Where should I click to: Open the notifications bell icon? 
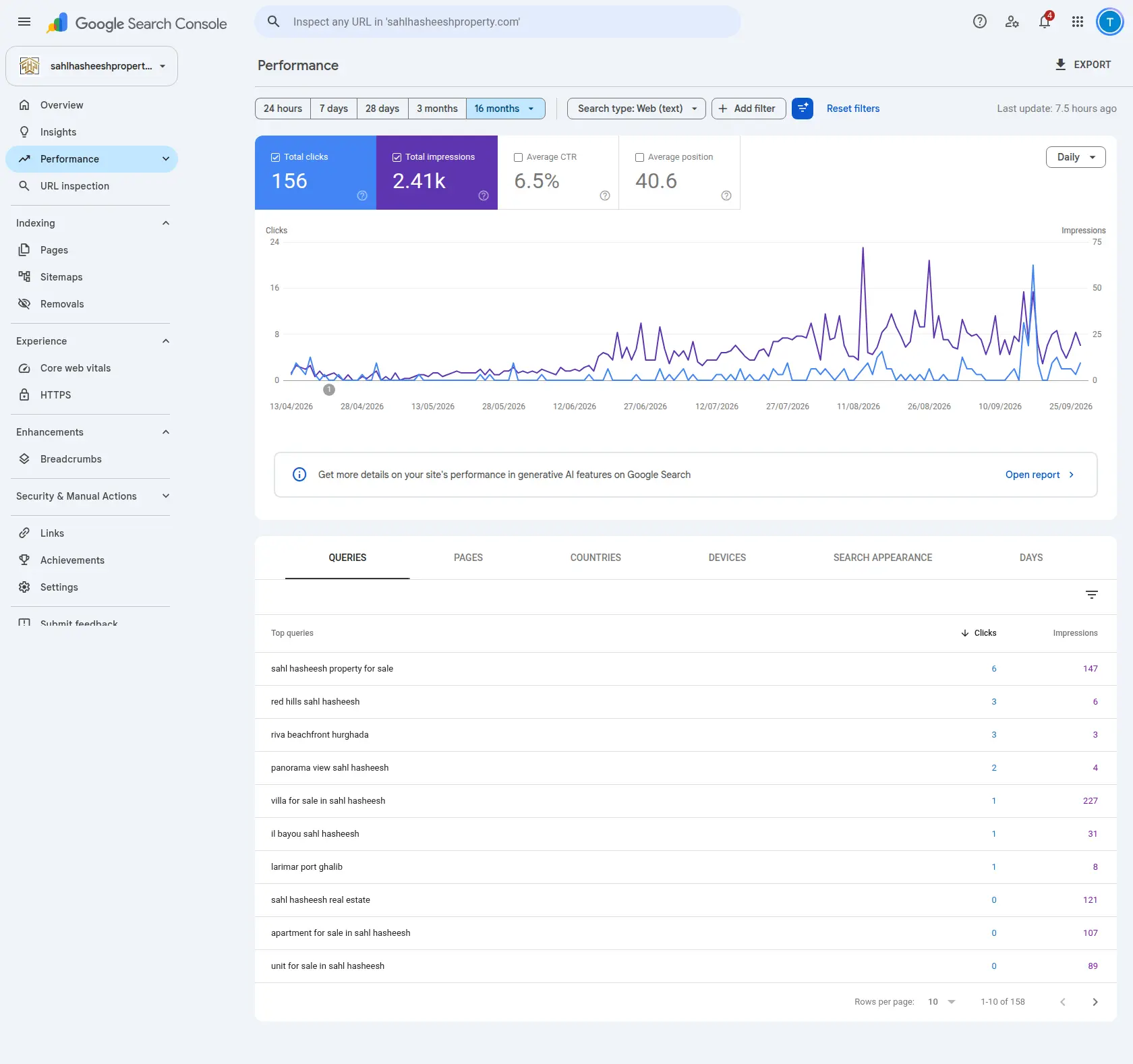click(x=1045, y=22)
